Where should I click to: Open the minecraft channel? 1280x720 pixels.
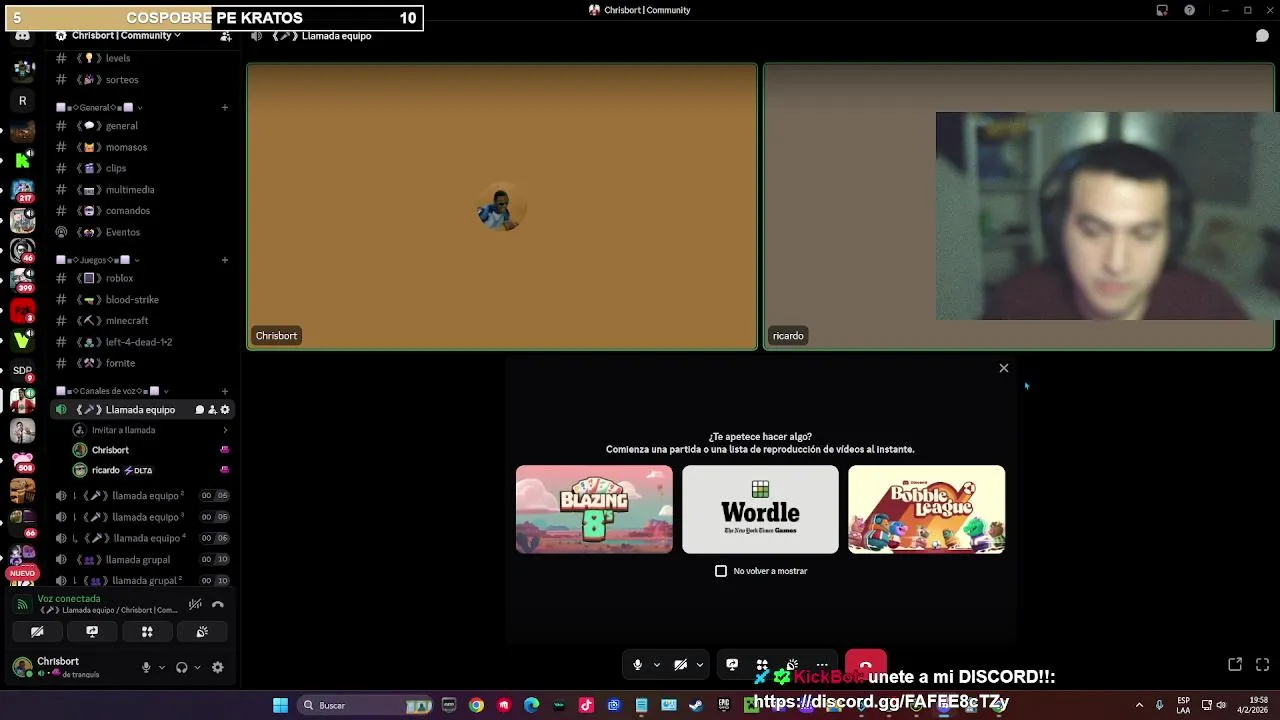pyautogui.click(x=142, y=321)
